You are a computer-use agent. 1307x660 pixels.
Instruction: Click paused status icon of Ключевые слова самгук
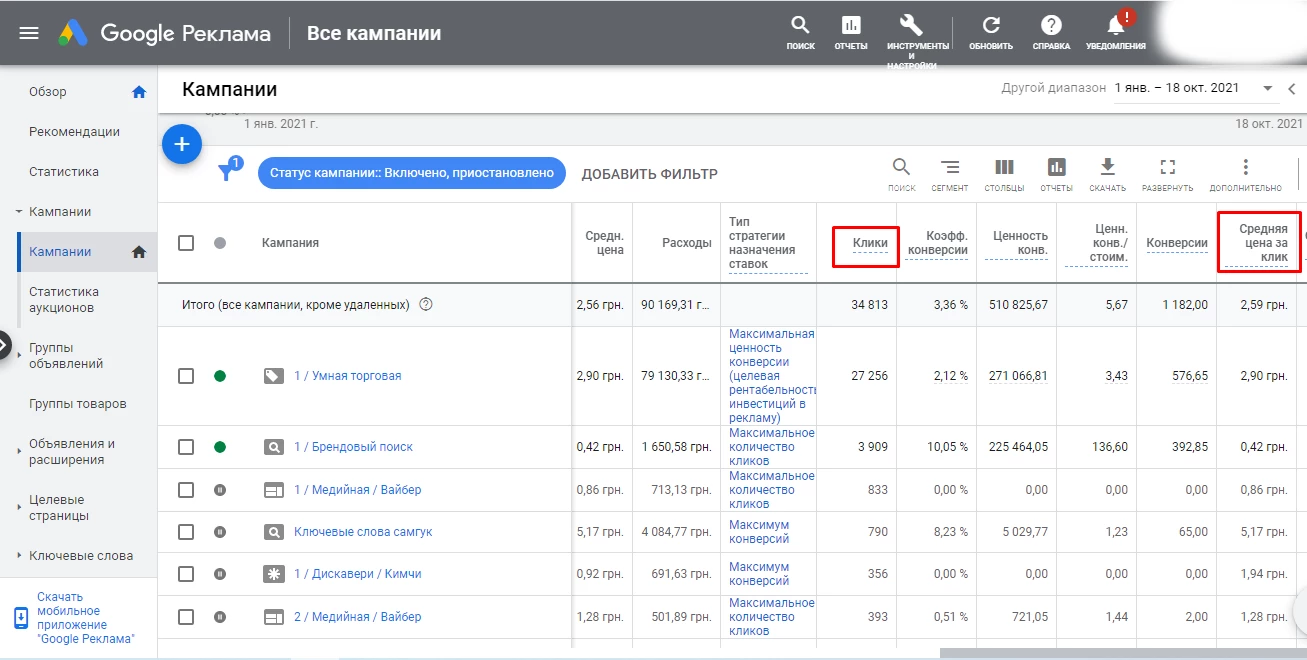tap(220, 532)
